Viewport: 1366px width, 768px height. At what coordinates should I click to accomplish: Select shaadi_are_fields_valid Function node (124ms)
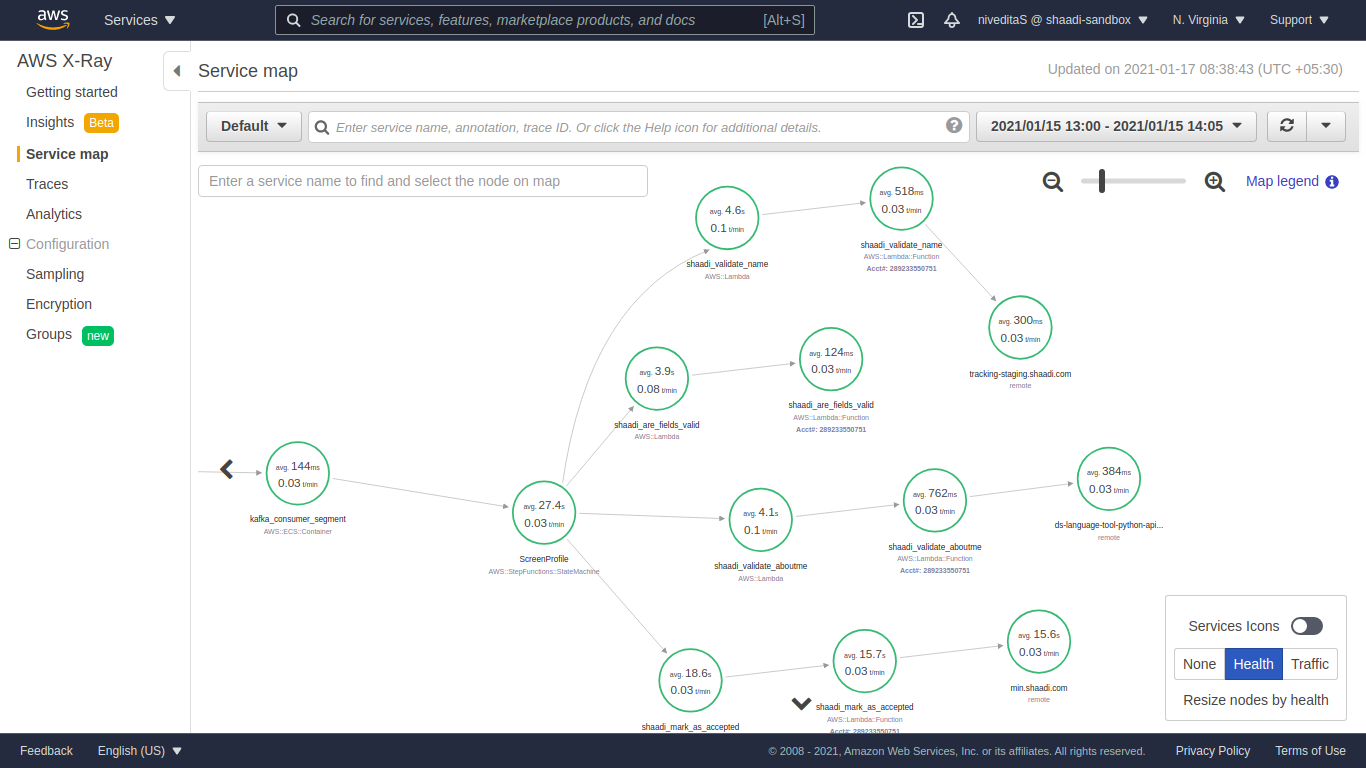pos(831,360)
